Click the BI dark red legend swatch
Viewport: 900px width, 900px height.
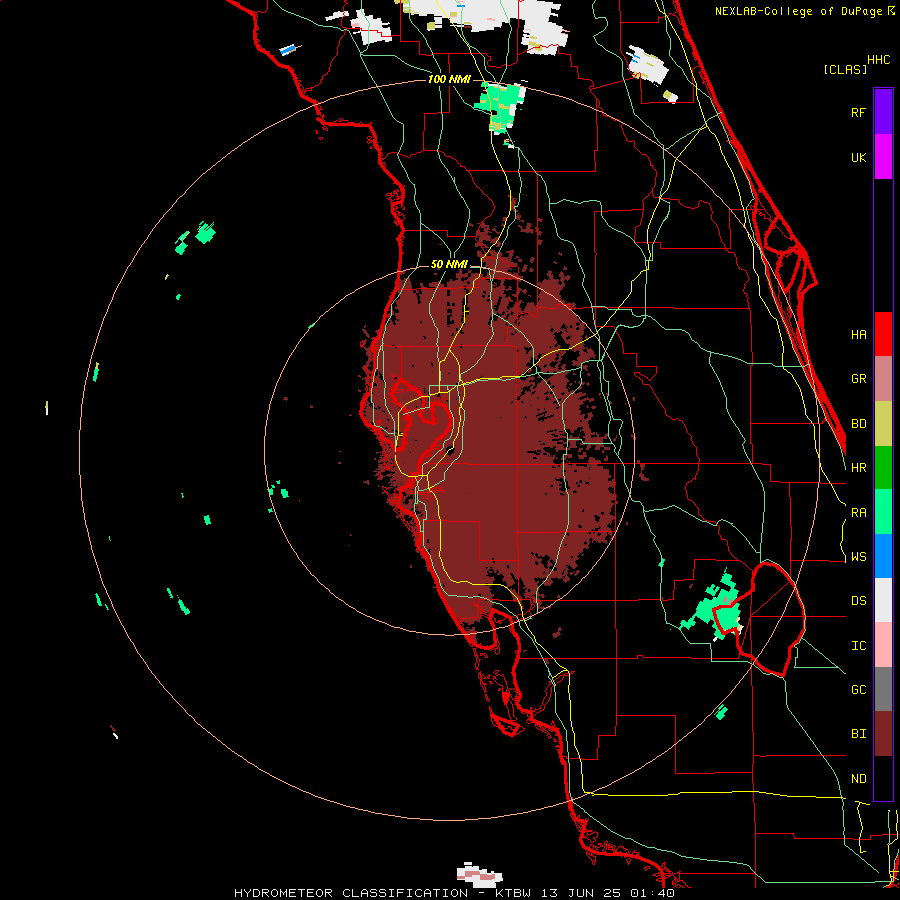point(883,734)
